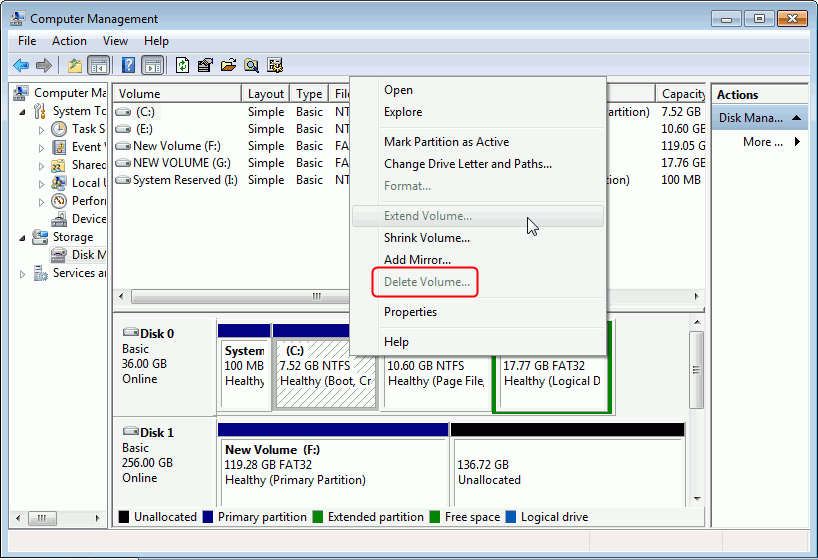The image size is (818, 560).
Task: Expand the Local Users tree node
Action: point(41,184)
